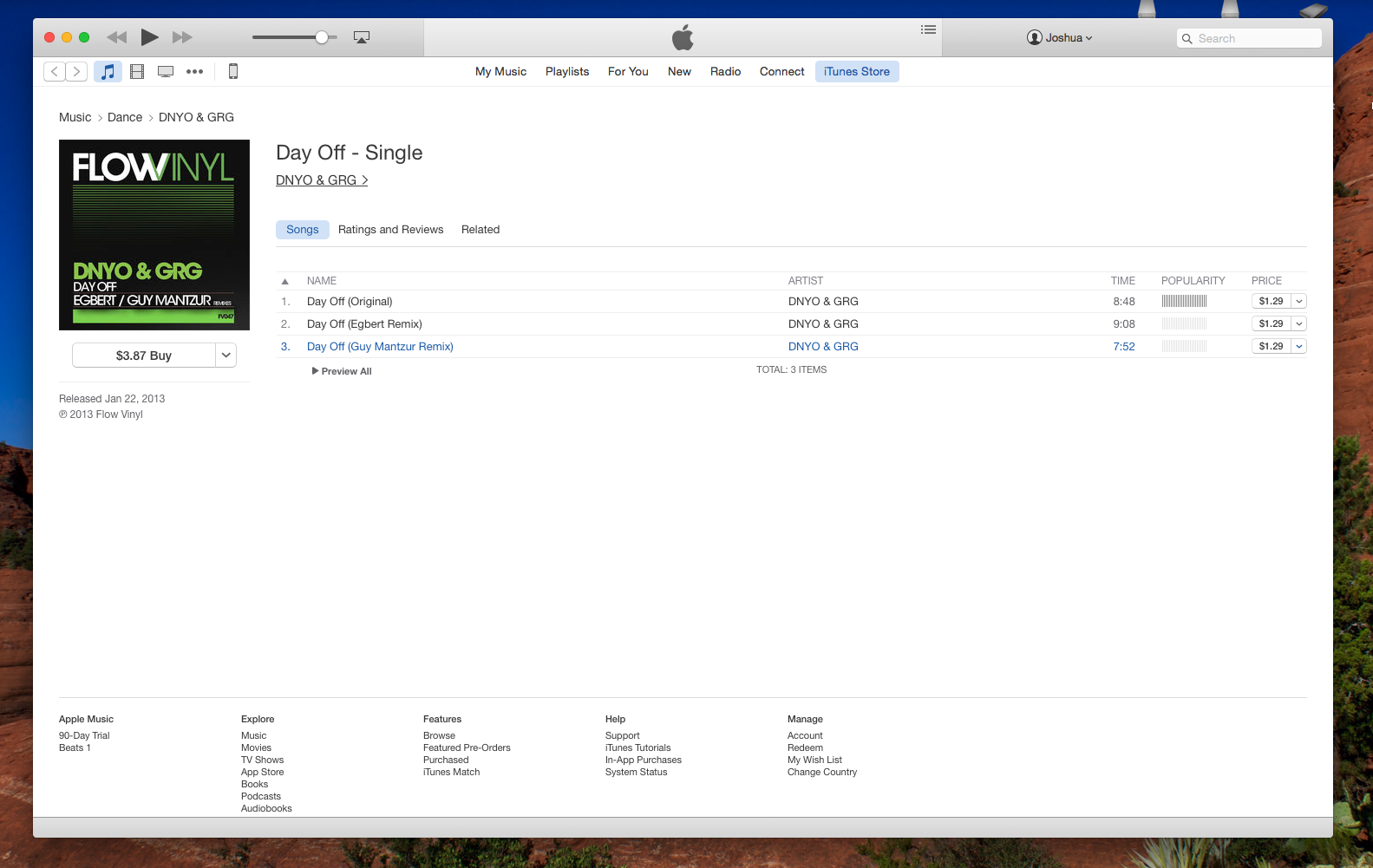
Task: Open Ratings and Reviews tab
Action: (390, 230)
